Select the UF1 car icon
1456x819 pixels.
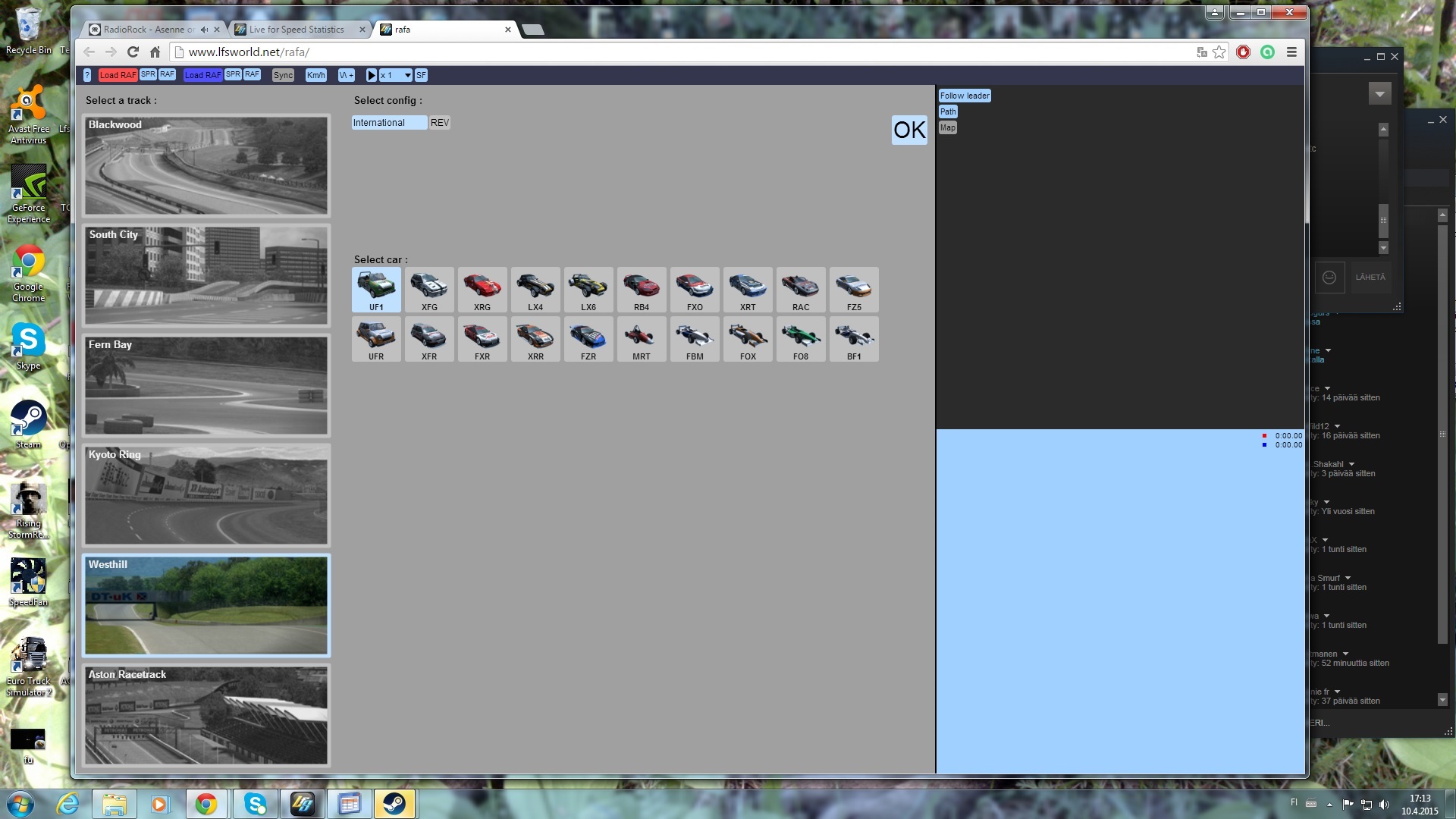(x=376, y=289)
